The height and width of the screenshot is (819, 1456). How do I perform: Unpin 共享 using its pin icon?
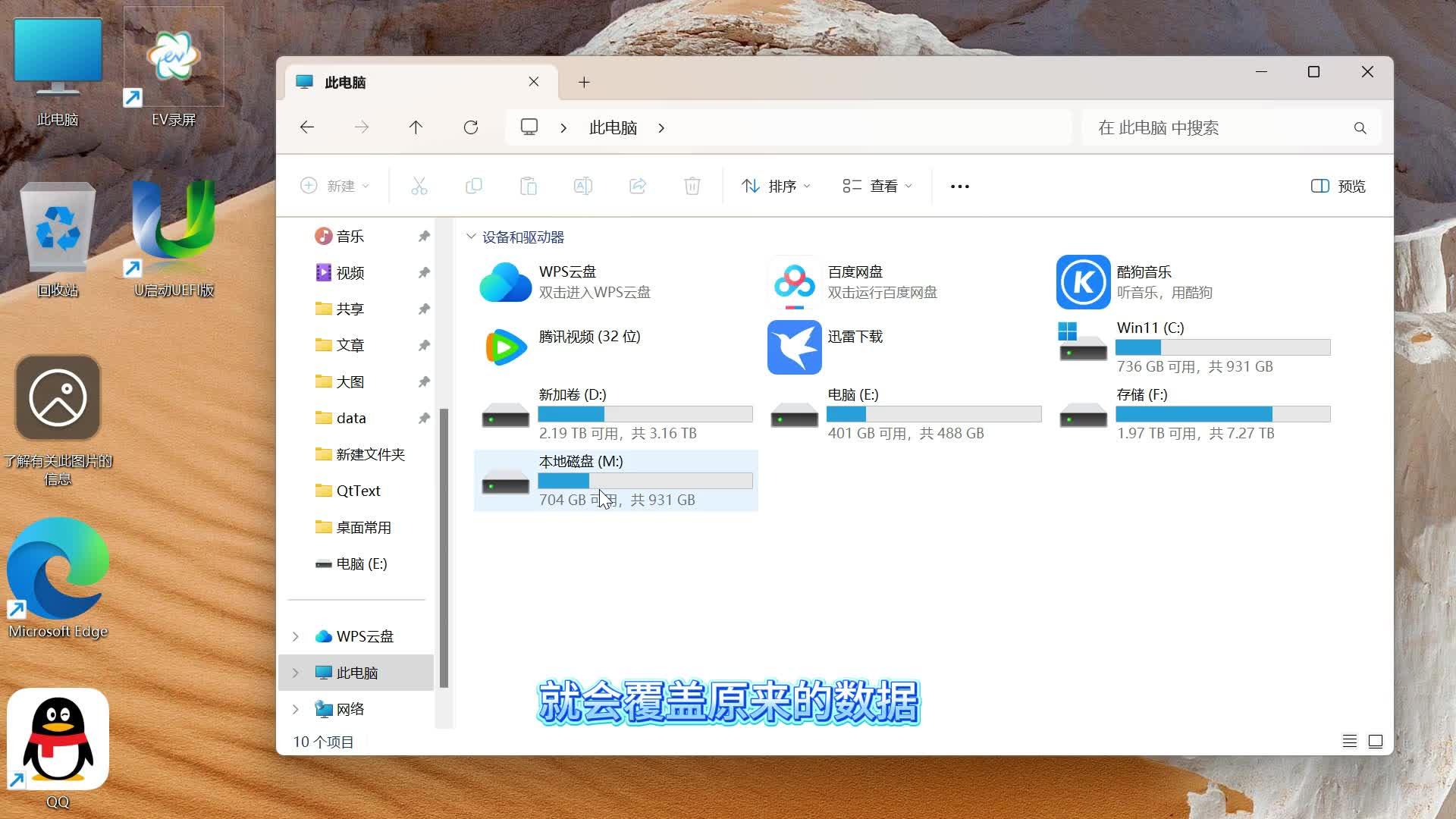tap(424, 309)
